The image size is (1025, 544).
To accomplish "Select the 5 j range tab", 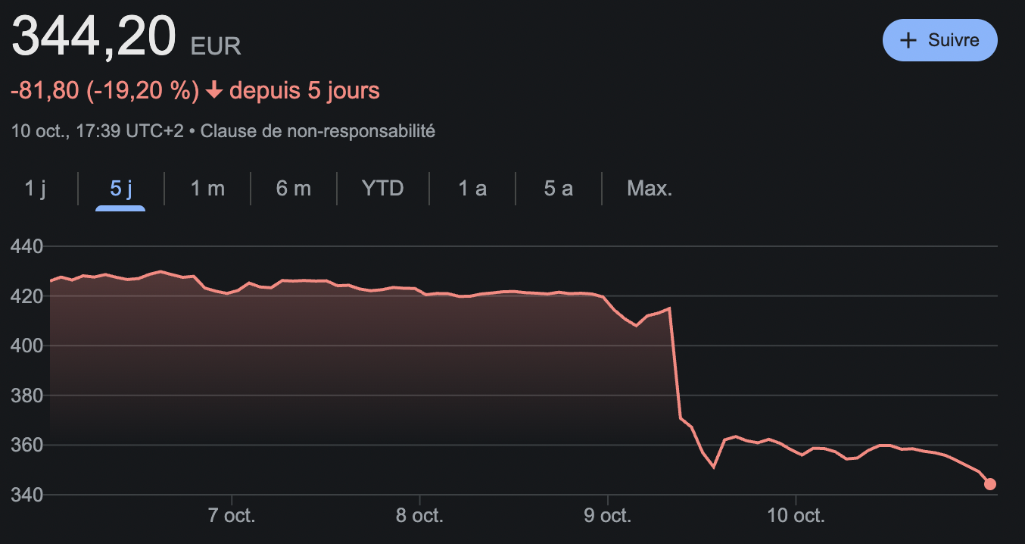I will point(121,188).
